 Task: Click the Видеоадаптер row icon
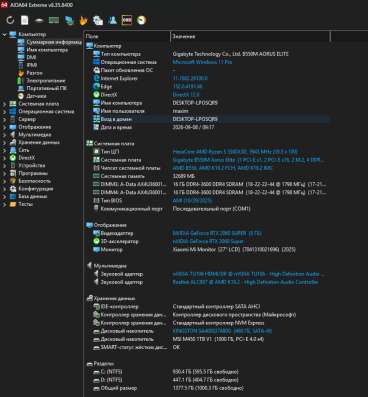point(96,233)
